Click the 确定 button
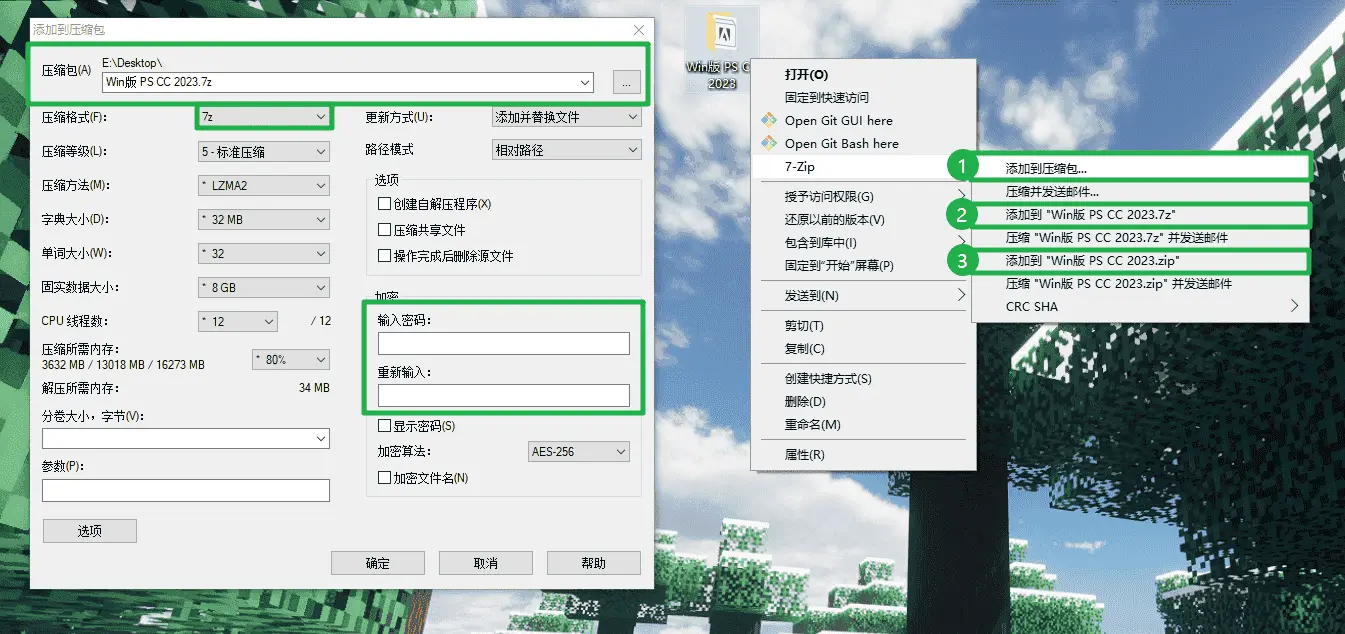 (x=378, y=563)
